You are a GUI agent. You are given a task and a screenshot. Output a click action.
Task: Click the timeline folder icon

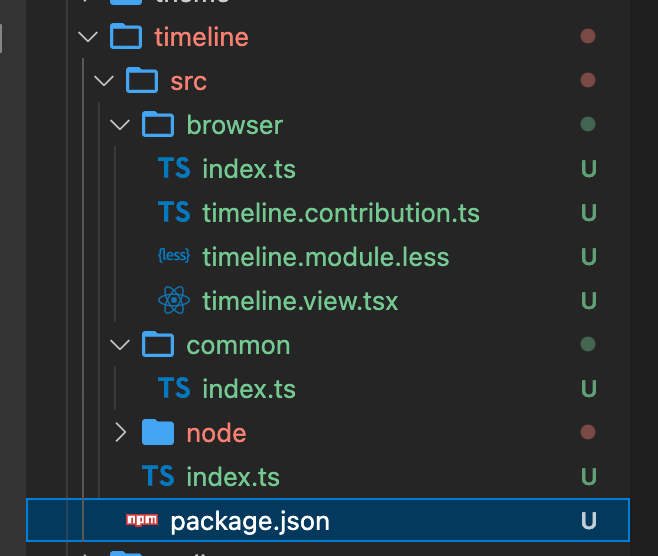tap(126, 36)
